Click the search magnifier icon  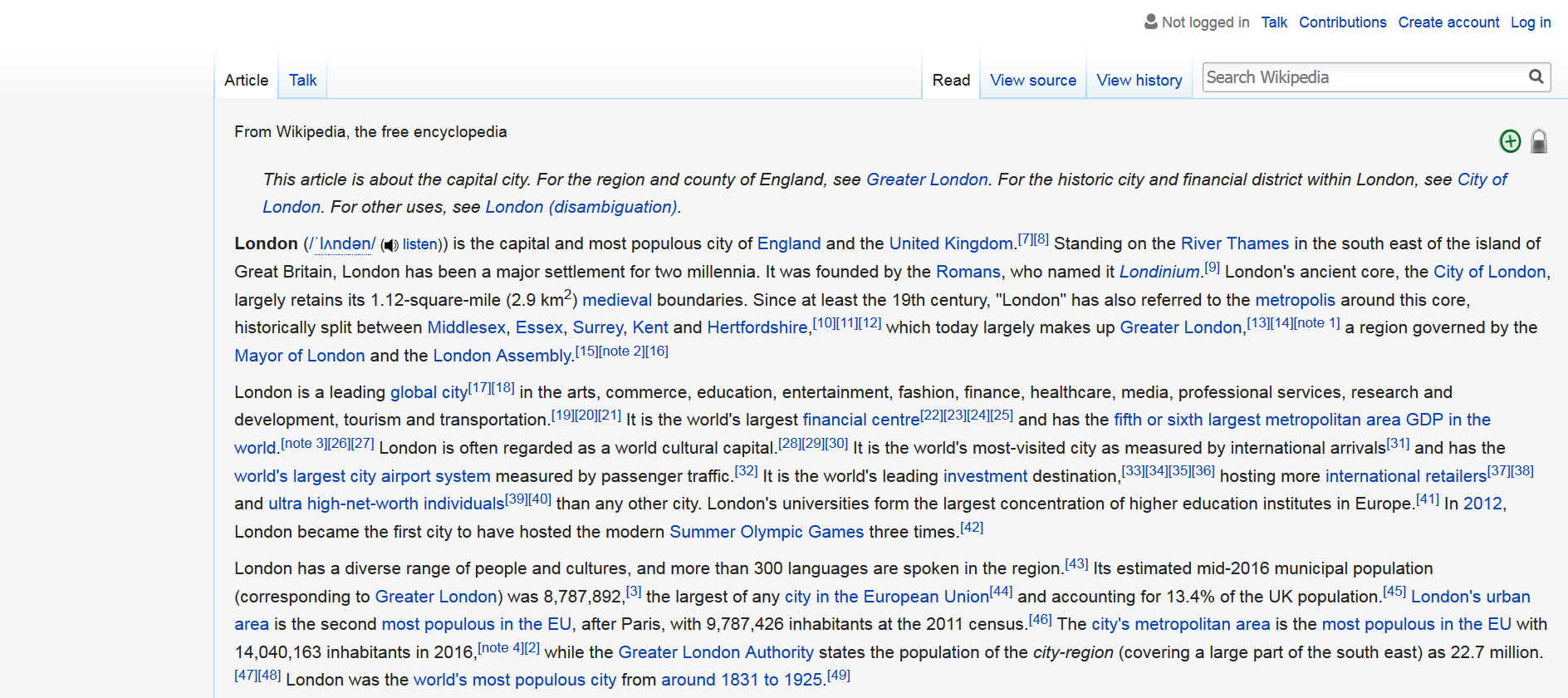click(1536, 76)
